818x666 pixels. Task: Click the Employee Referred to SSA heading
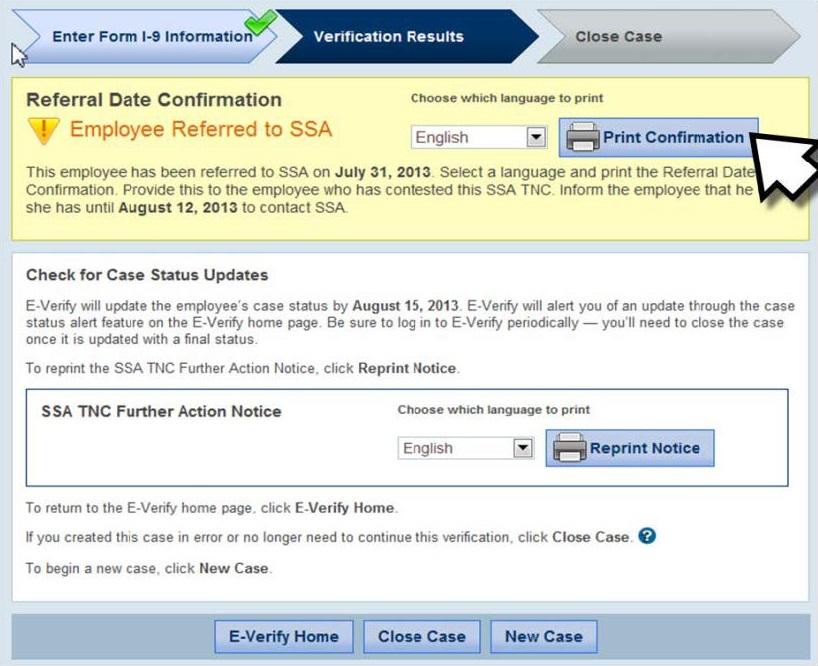tap(201, 129)
